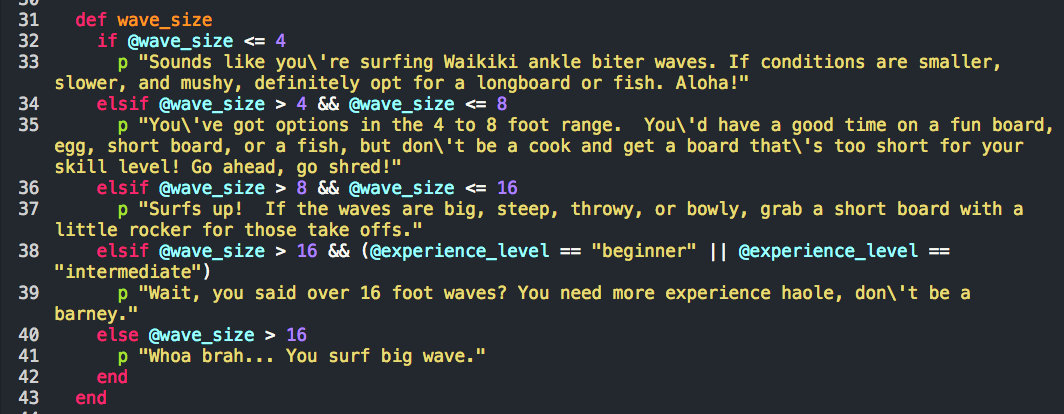Click line number 33 in the gutter

click(x=27, y=61)
